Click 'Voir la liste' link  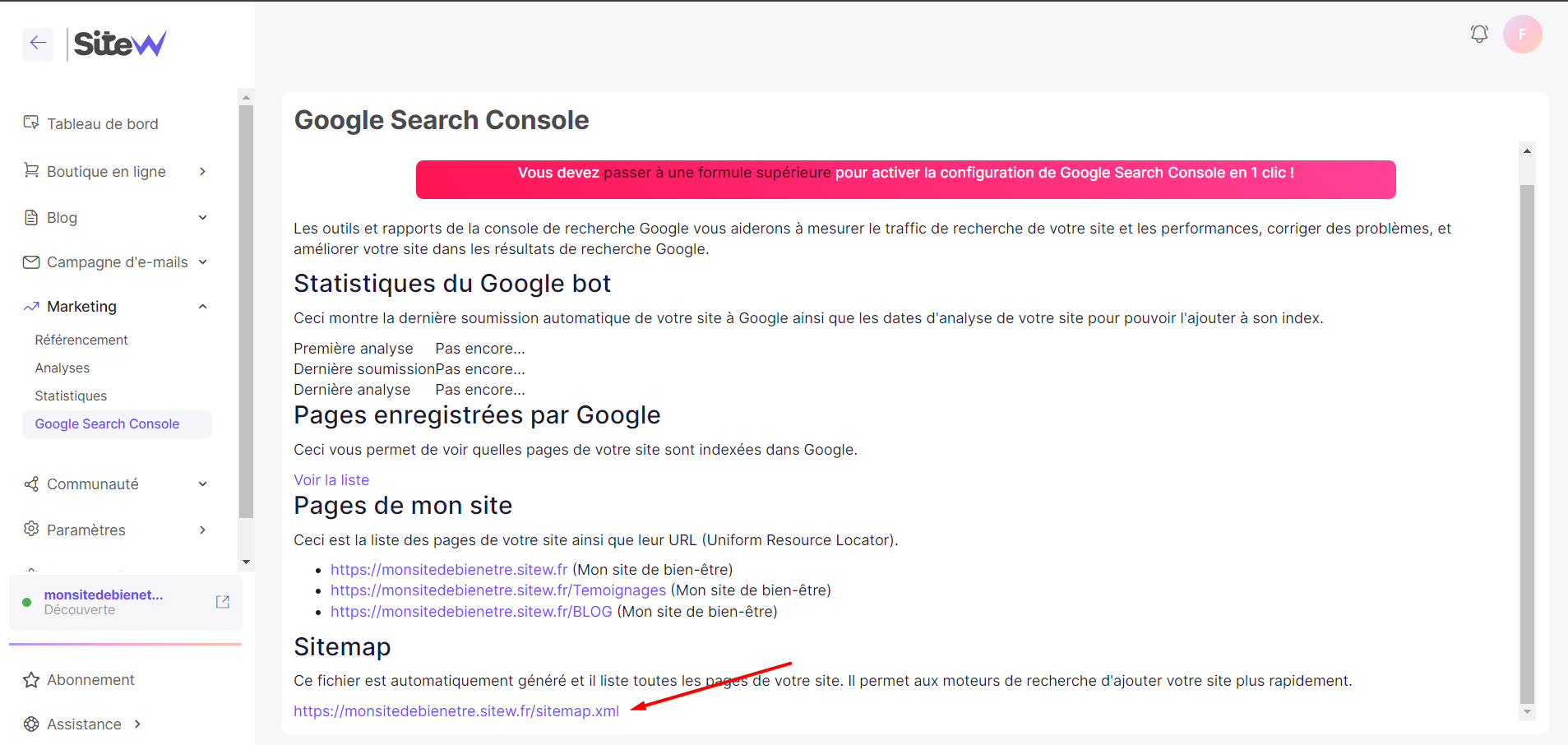click(331, 480)
